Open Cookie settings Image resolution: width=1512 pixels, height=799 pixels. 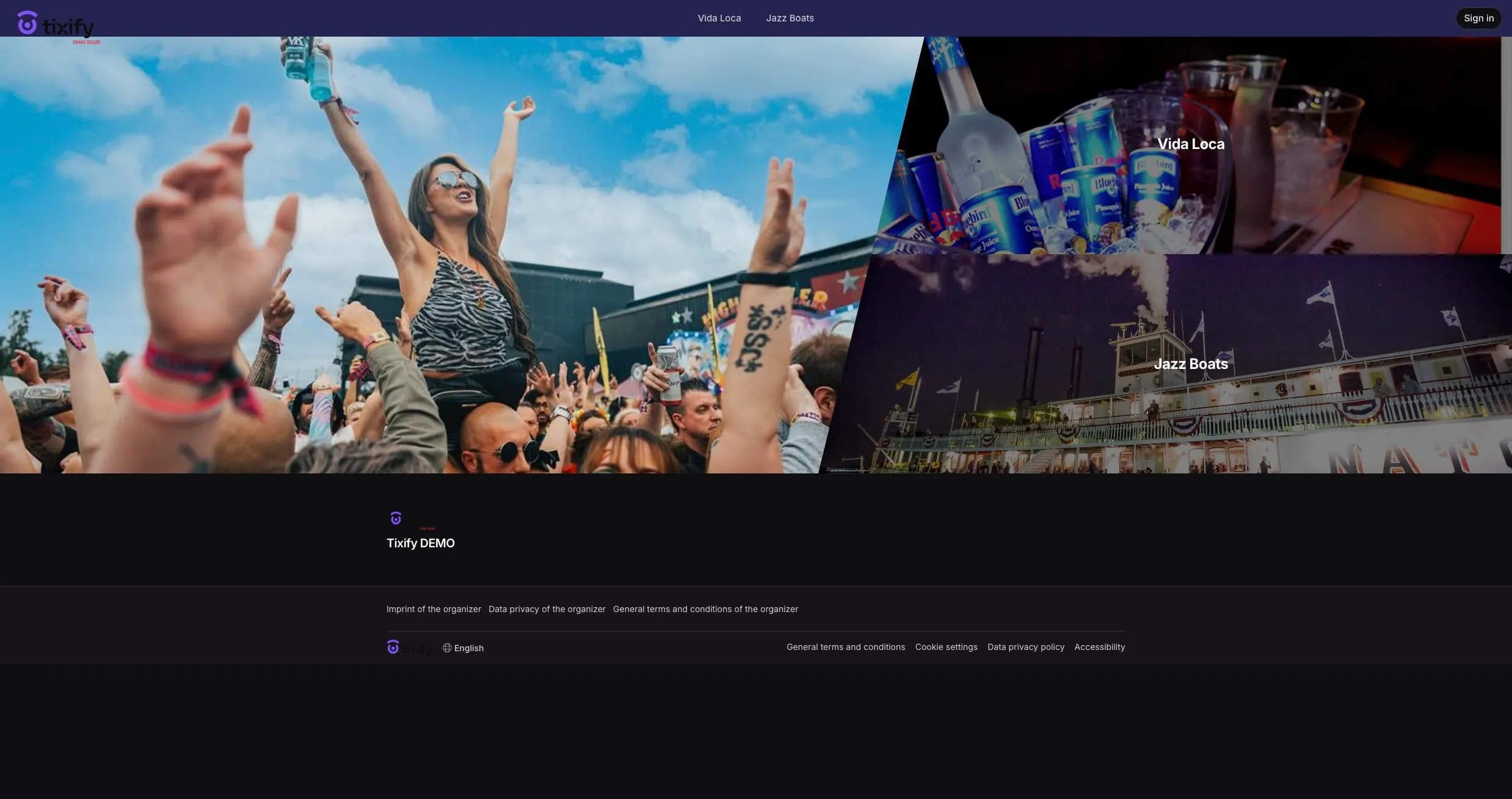[946, 647]
